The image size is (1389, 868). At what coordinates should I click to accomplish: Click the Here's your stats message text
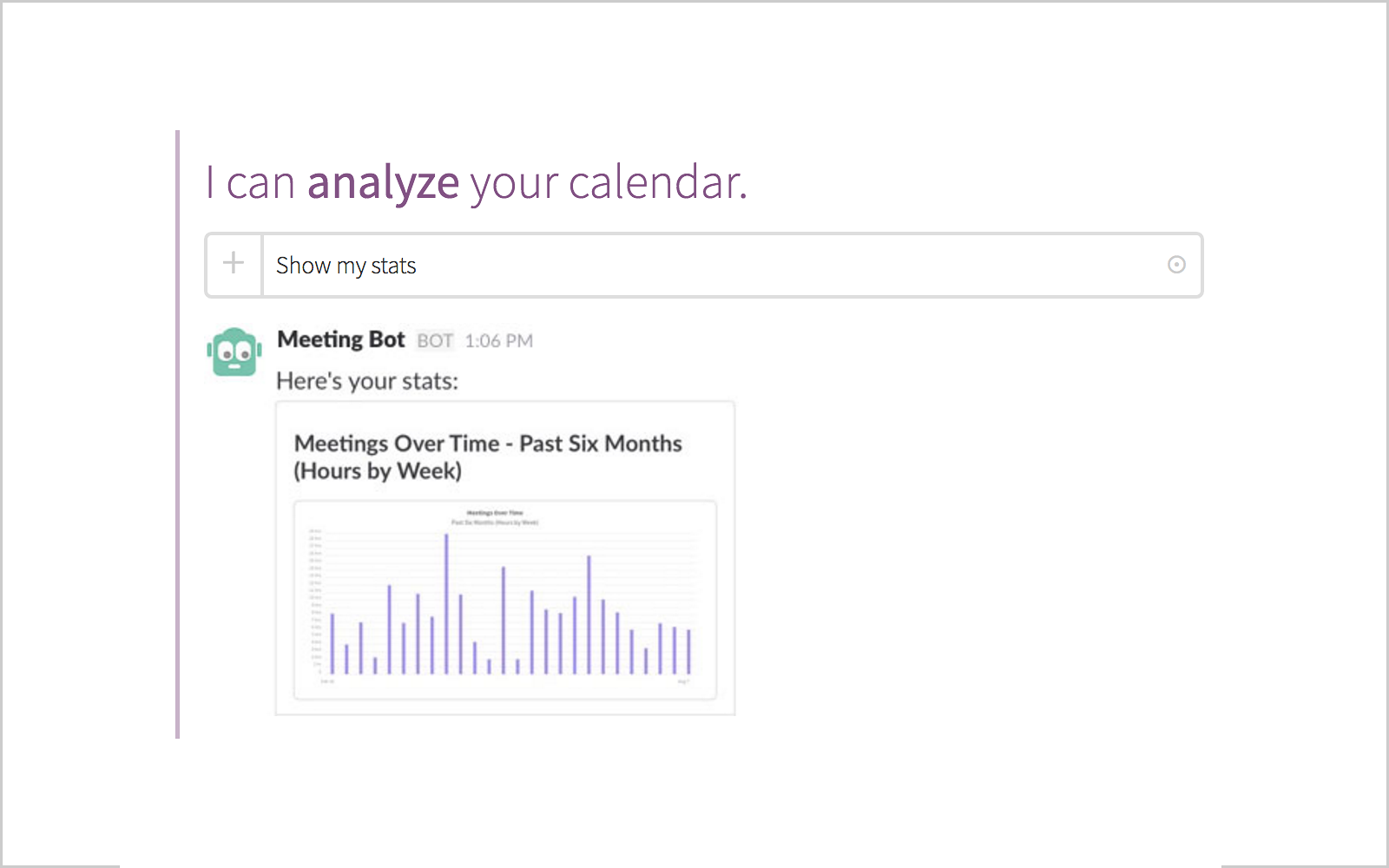tap(367, 381)
